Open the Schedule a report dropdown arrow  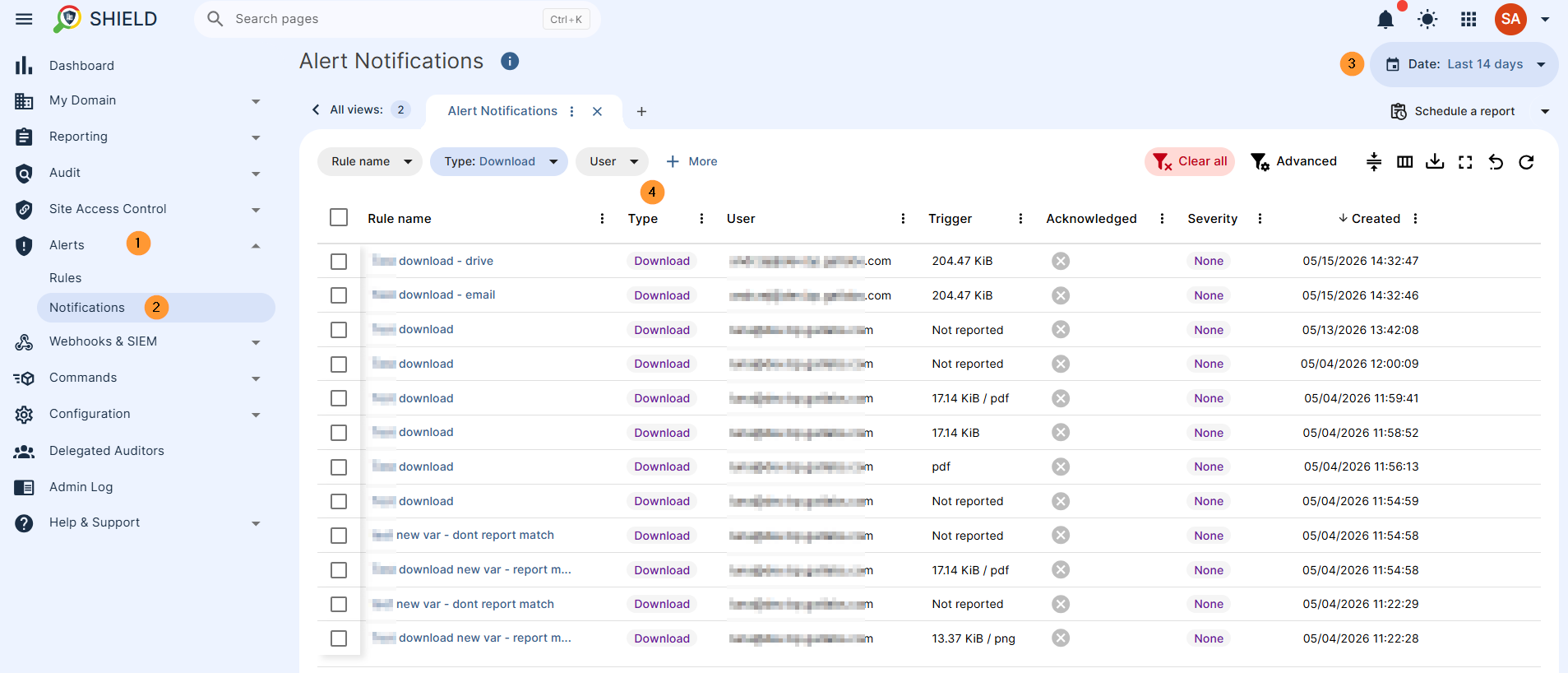1545,112
